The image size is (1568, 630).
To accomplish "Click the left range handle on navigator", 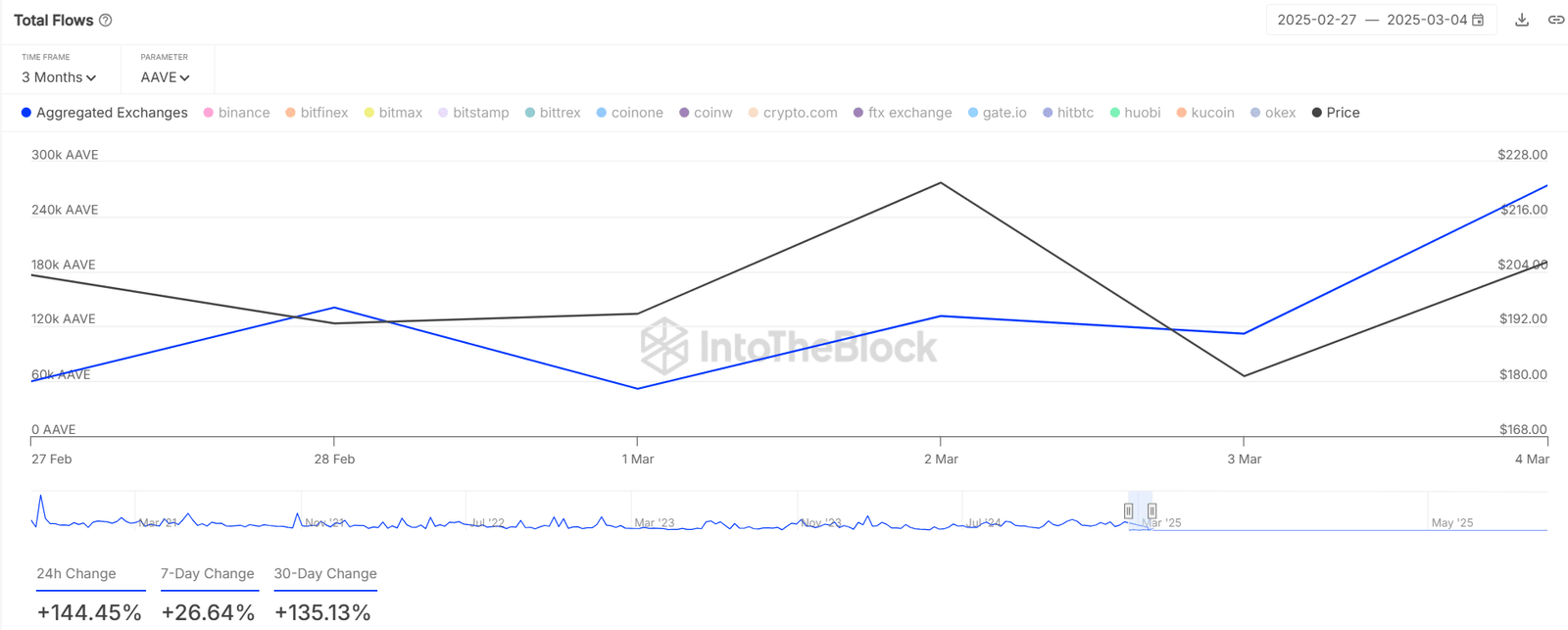I will [x=1129, y=510].
